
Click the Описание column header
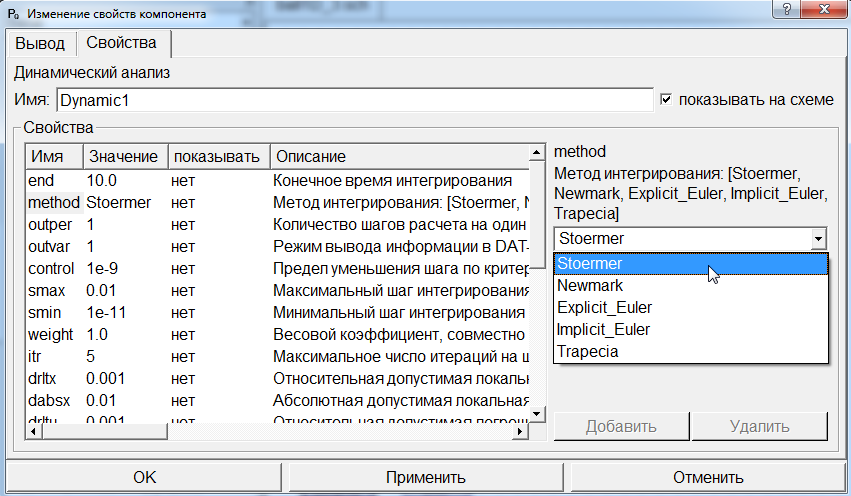pos(311,157)
